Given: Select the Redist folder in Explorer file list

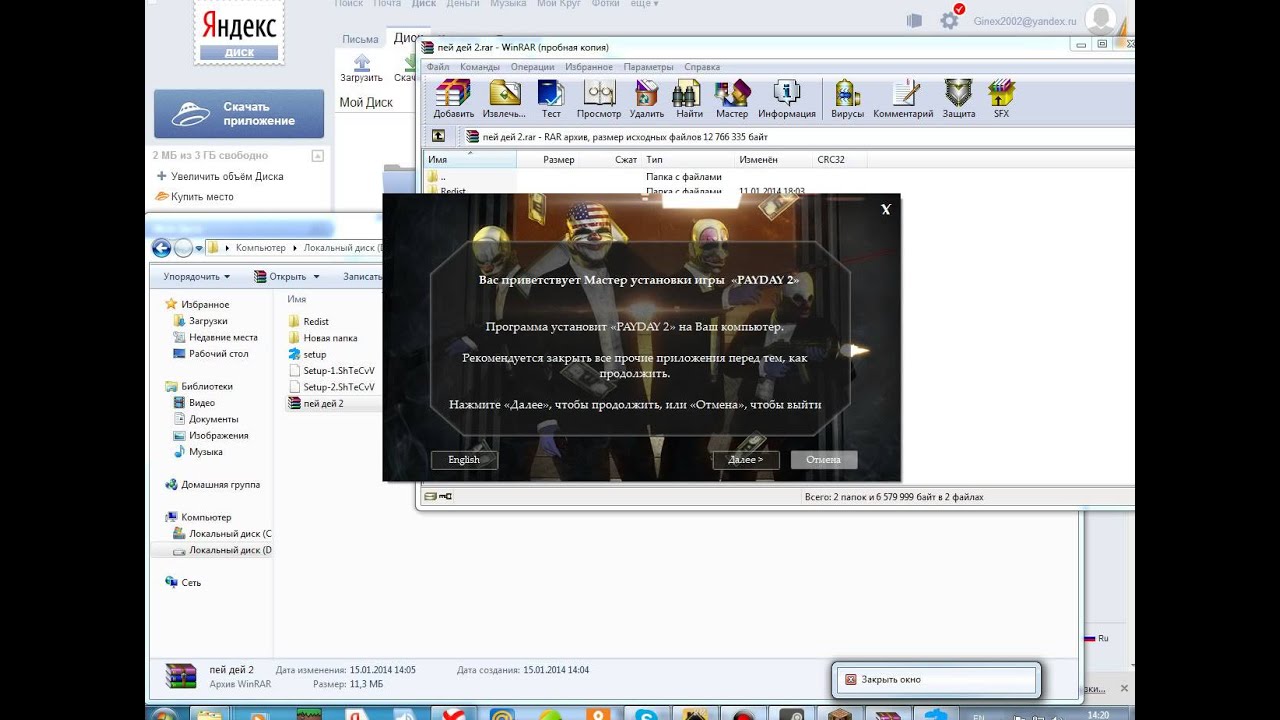Looking at the screenshot, I should (x=309, y=321).
